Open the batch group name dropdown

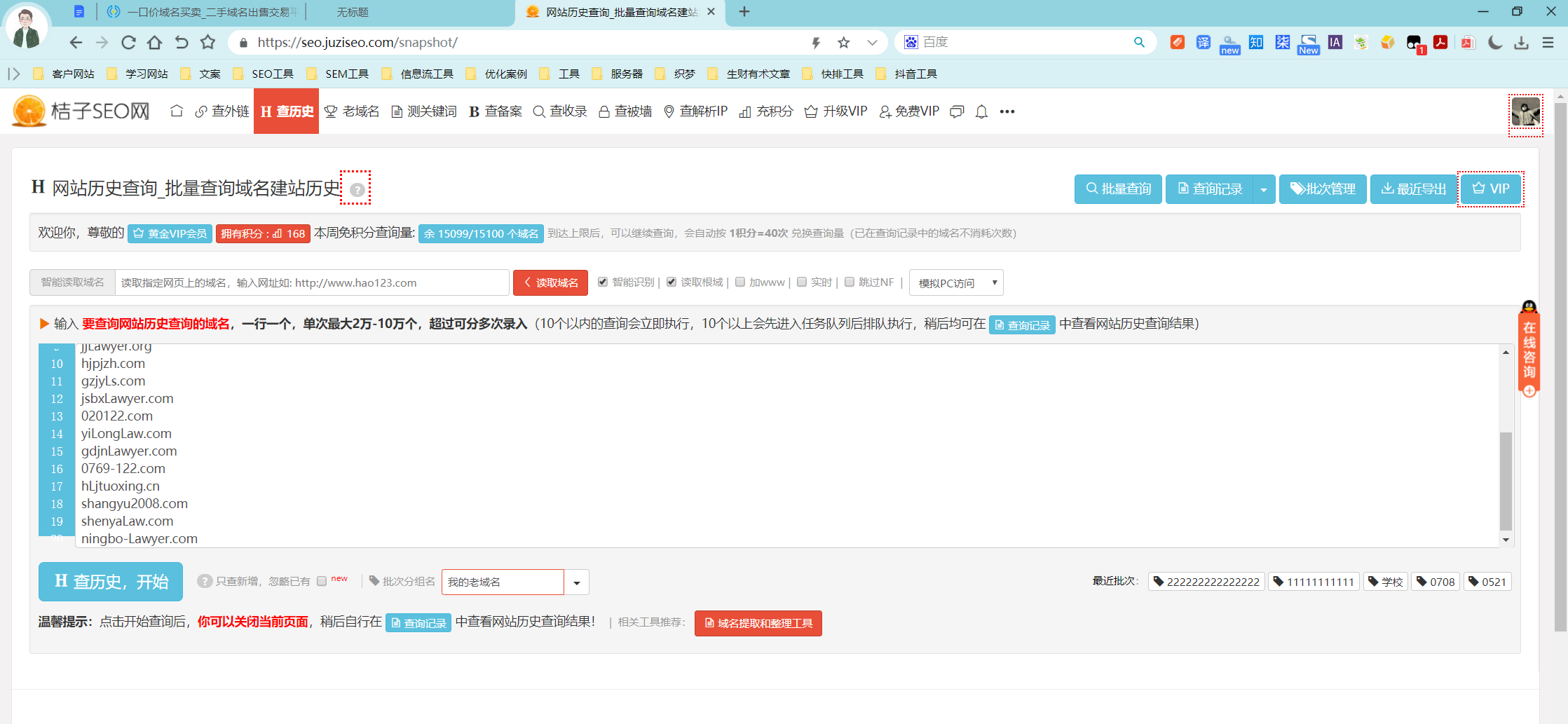click(576, 582)
